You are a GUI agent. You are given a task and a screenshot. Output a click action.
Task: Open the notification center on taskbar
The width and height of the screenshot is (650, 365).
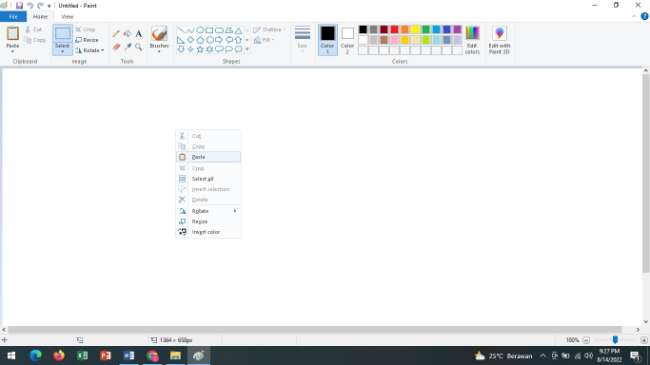point(635,355)
